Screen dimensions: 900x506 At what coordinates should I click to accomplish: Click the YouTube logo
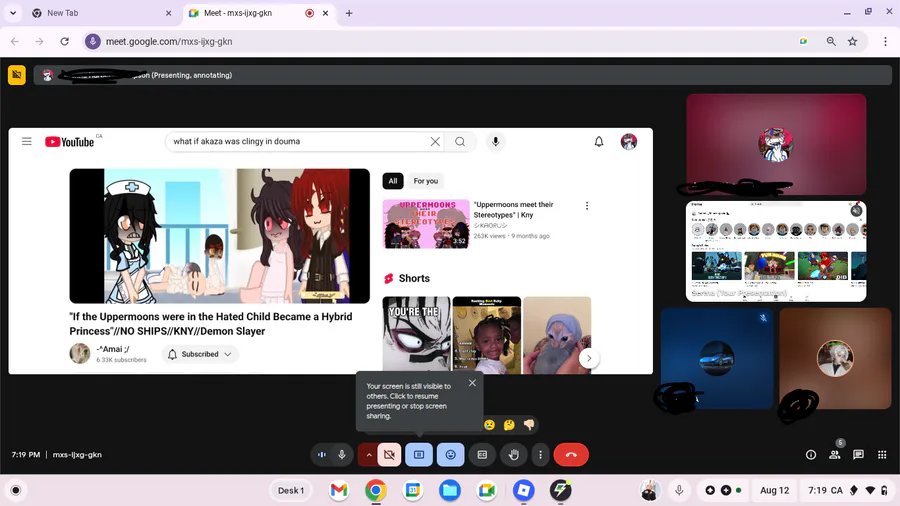coord(69,142)
